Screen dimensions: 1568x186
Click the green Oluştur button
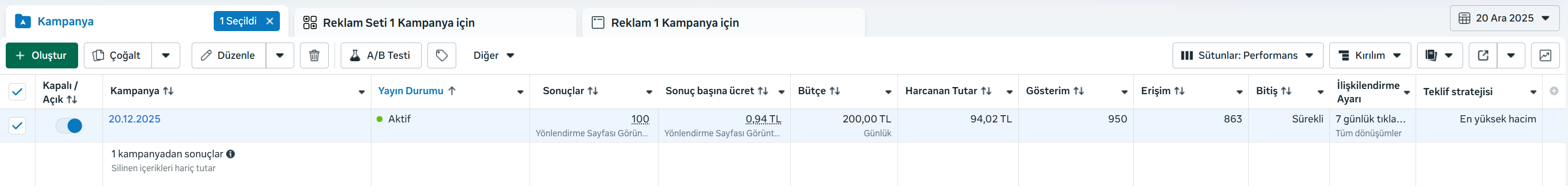pyautogui.click(x=42, y=55)
